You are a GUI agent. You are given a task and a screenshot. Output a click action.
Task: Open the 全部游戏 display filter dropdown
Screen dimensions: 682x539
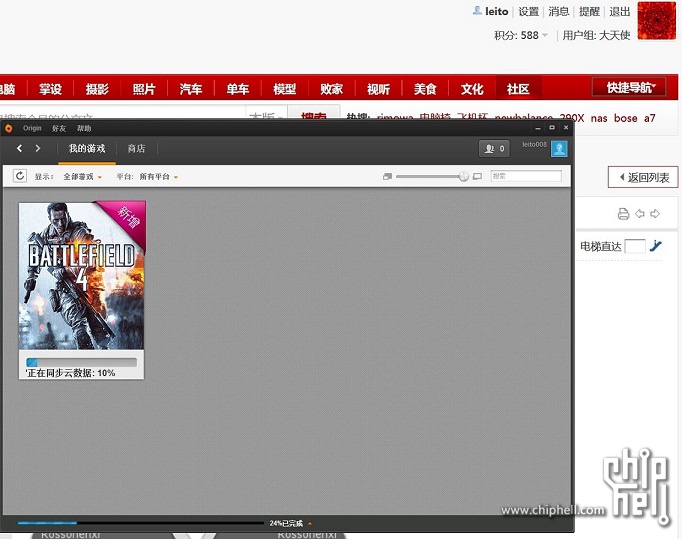(82, 177)
